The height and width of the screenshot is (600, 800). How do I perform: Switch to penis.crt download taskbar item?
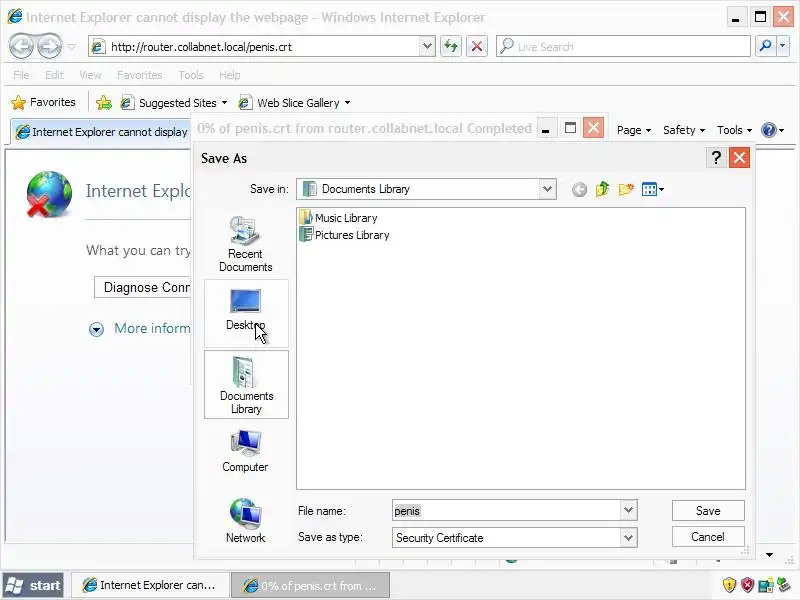[310, 585]
